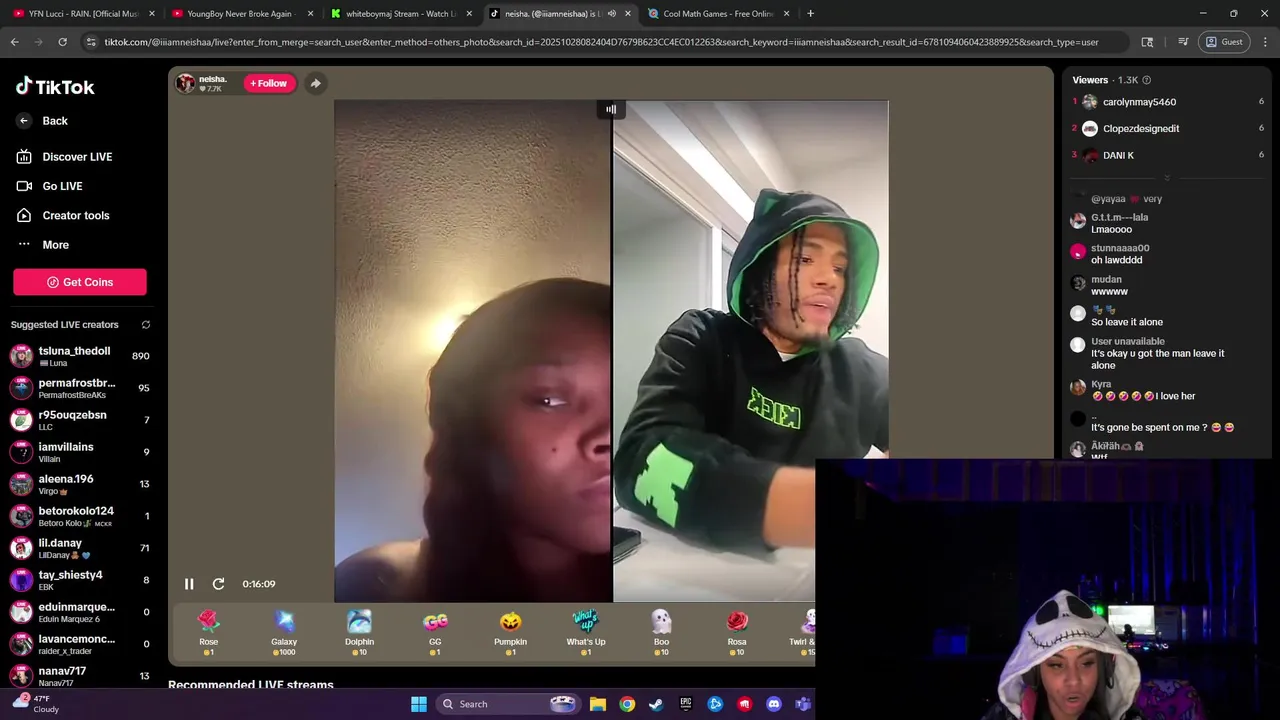Screen dimensions: 1280x720
Task: Reload the page in Chrome
Action: (62, 42)
